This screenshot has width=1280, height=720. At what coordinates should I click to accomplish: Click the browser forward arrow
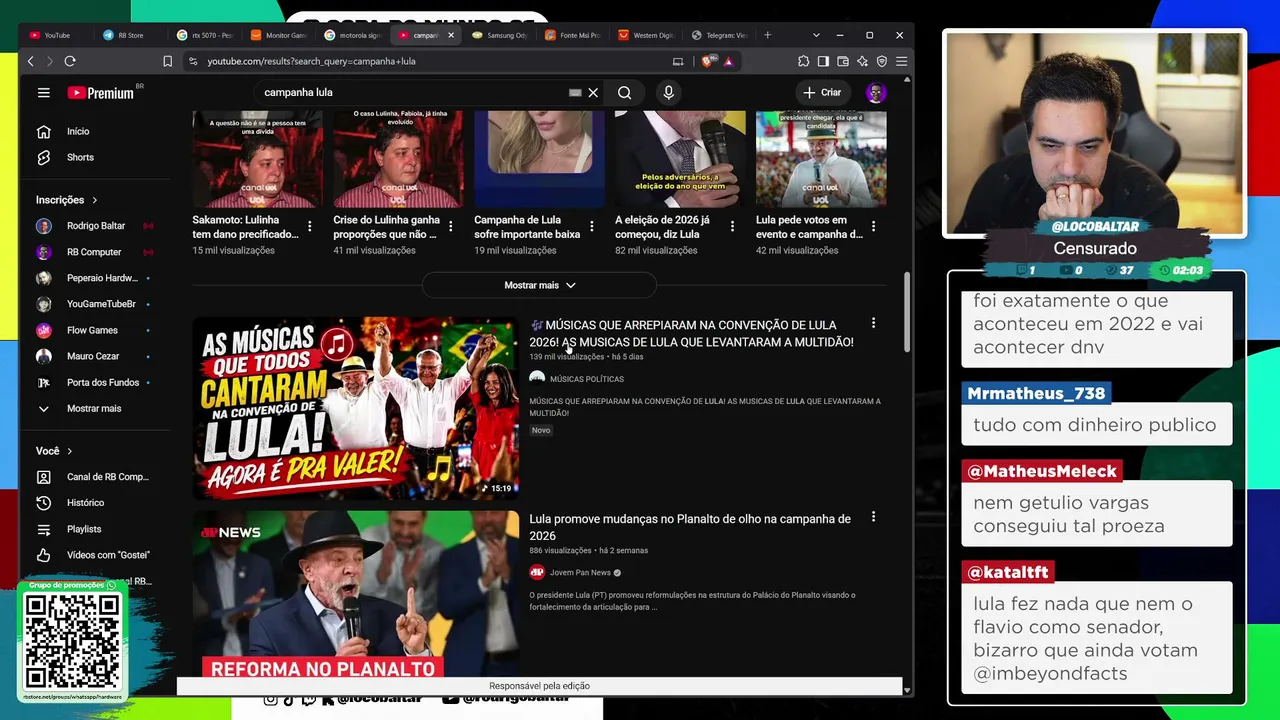coord(50,61)
